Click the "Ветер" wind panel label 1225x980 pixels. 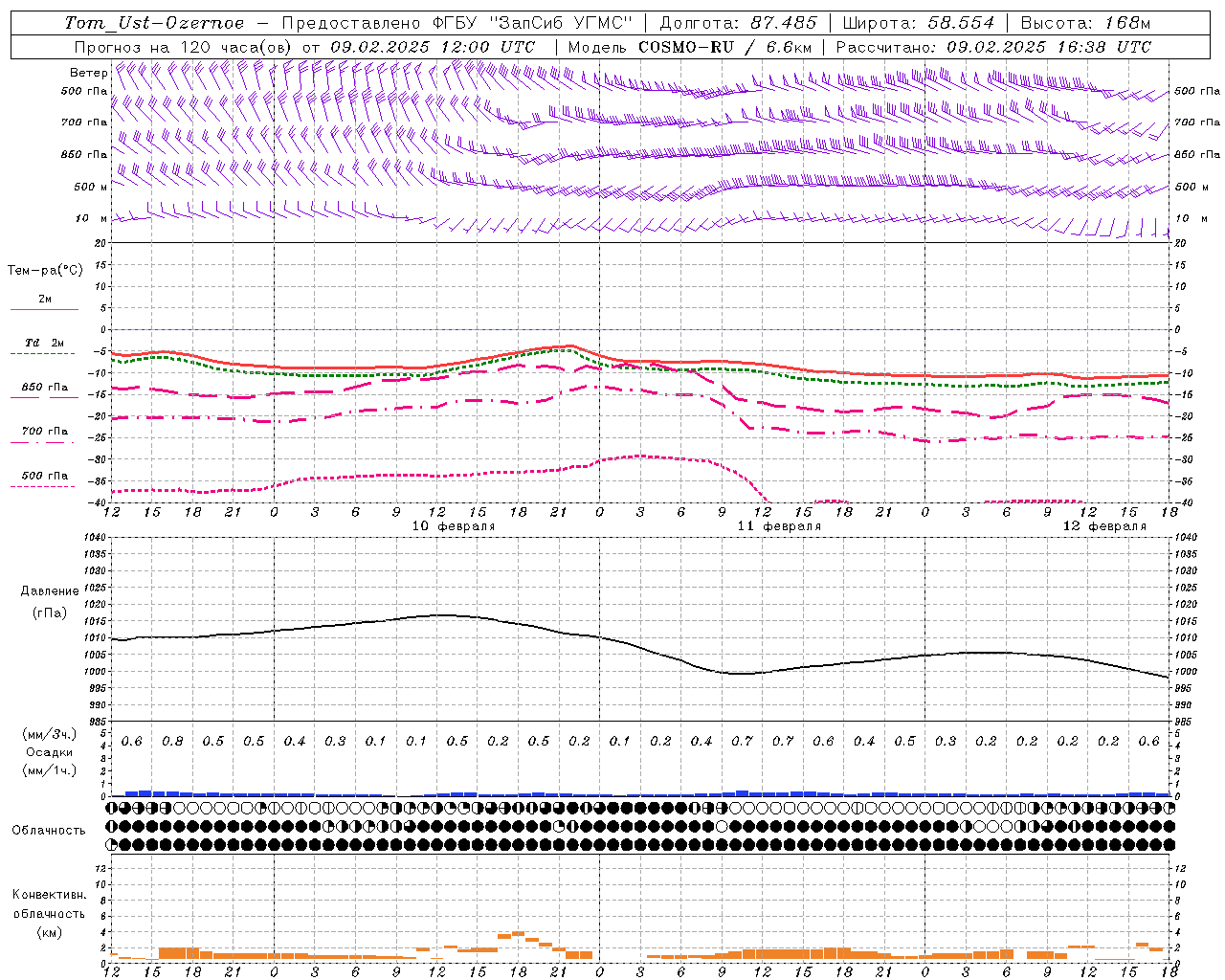88,73
